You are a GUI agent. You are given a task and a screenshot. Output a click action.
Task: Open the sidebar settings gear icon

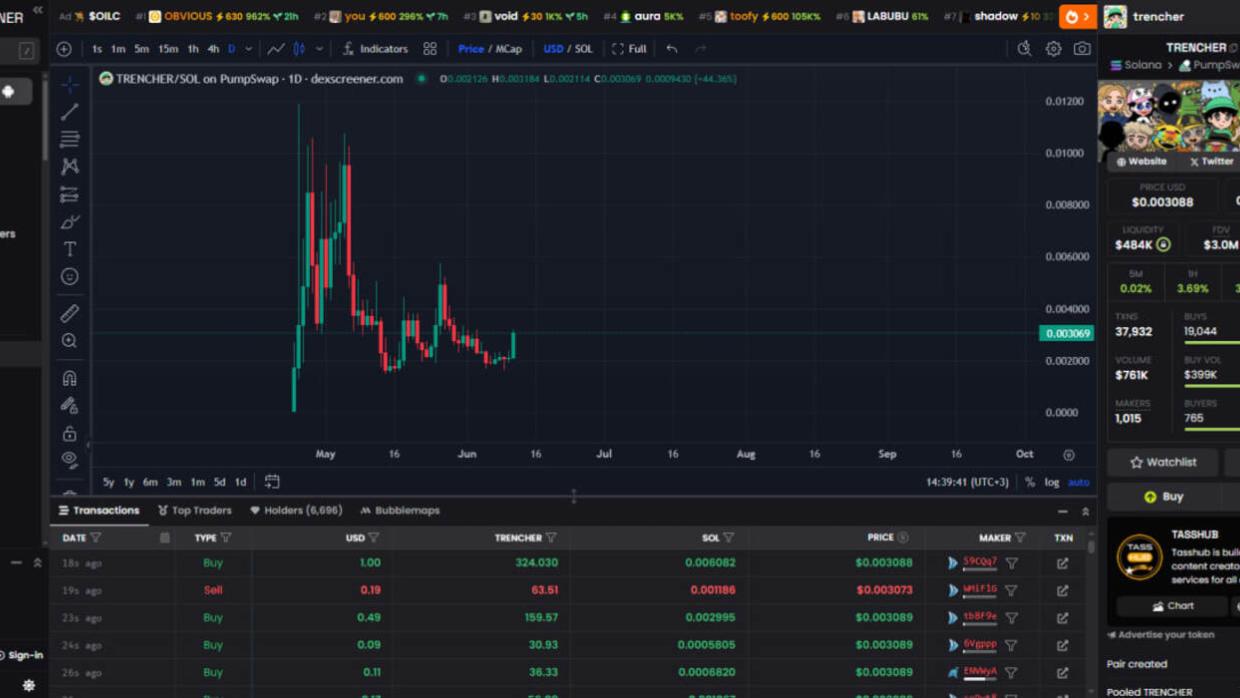tap(28, 686)
